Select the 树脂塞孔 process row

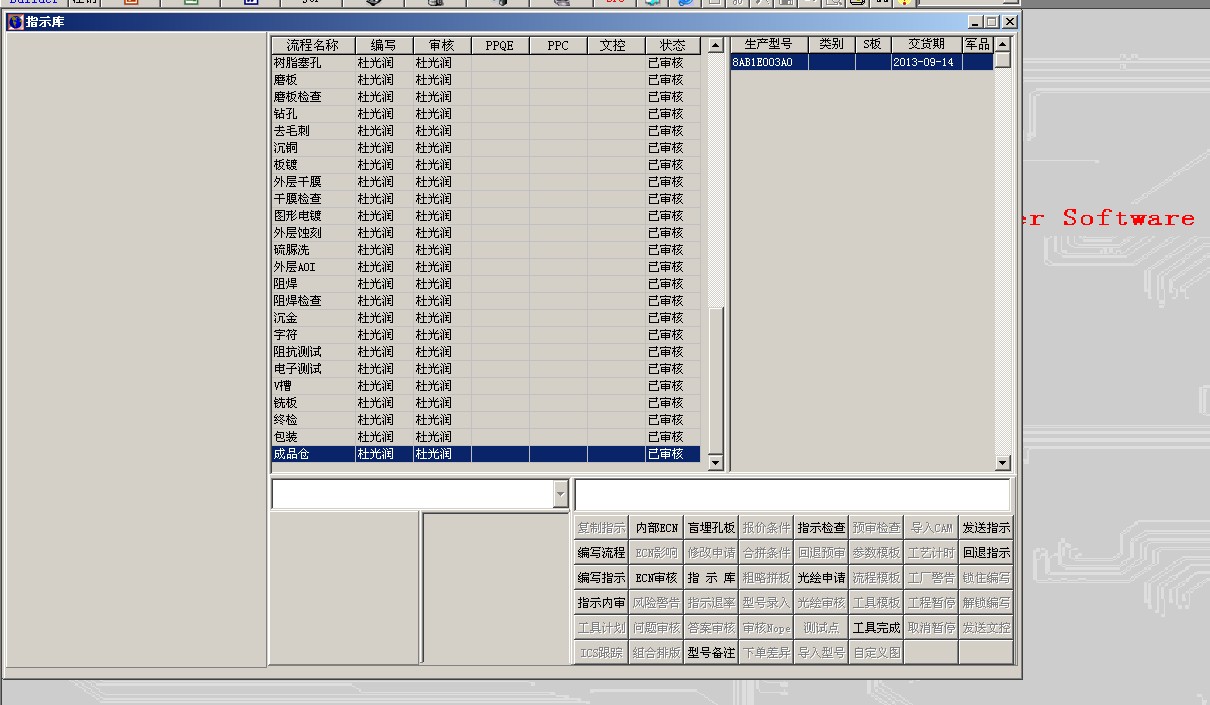tap(486, 63)
